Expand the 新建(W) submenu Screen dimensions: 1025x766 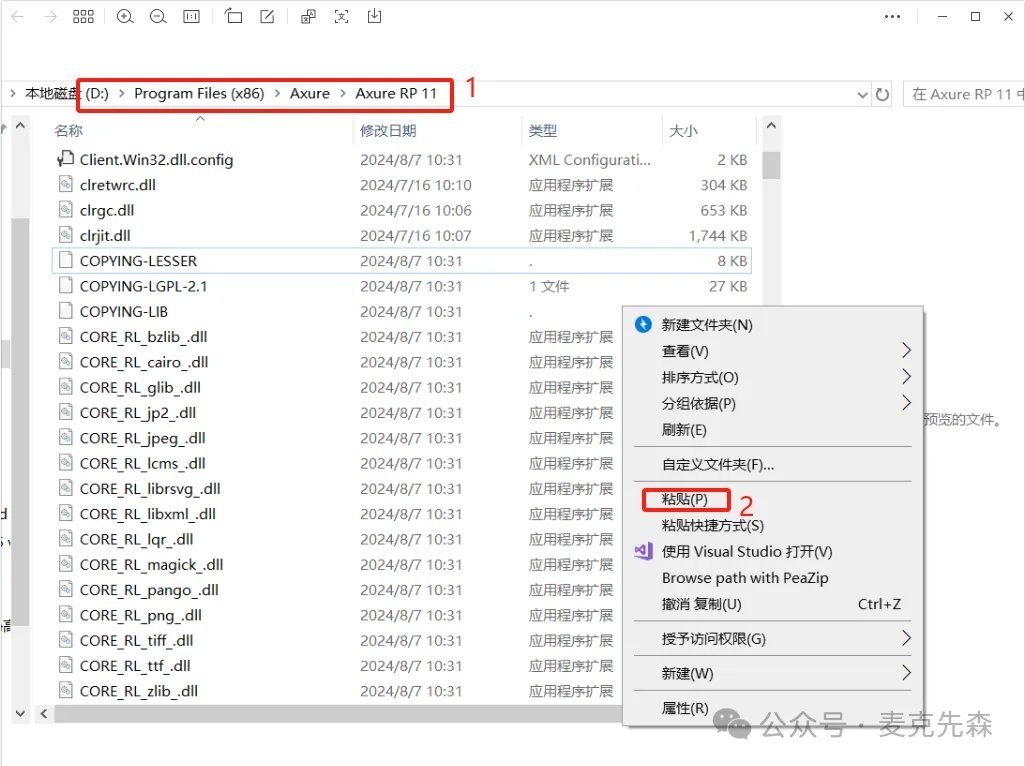coord(906,673)
